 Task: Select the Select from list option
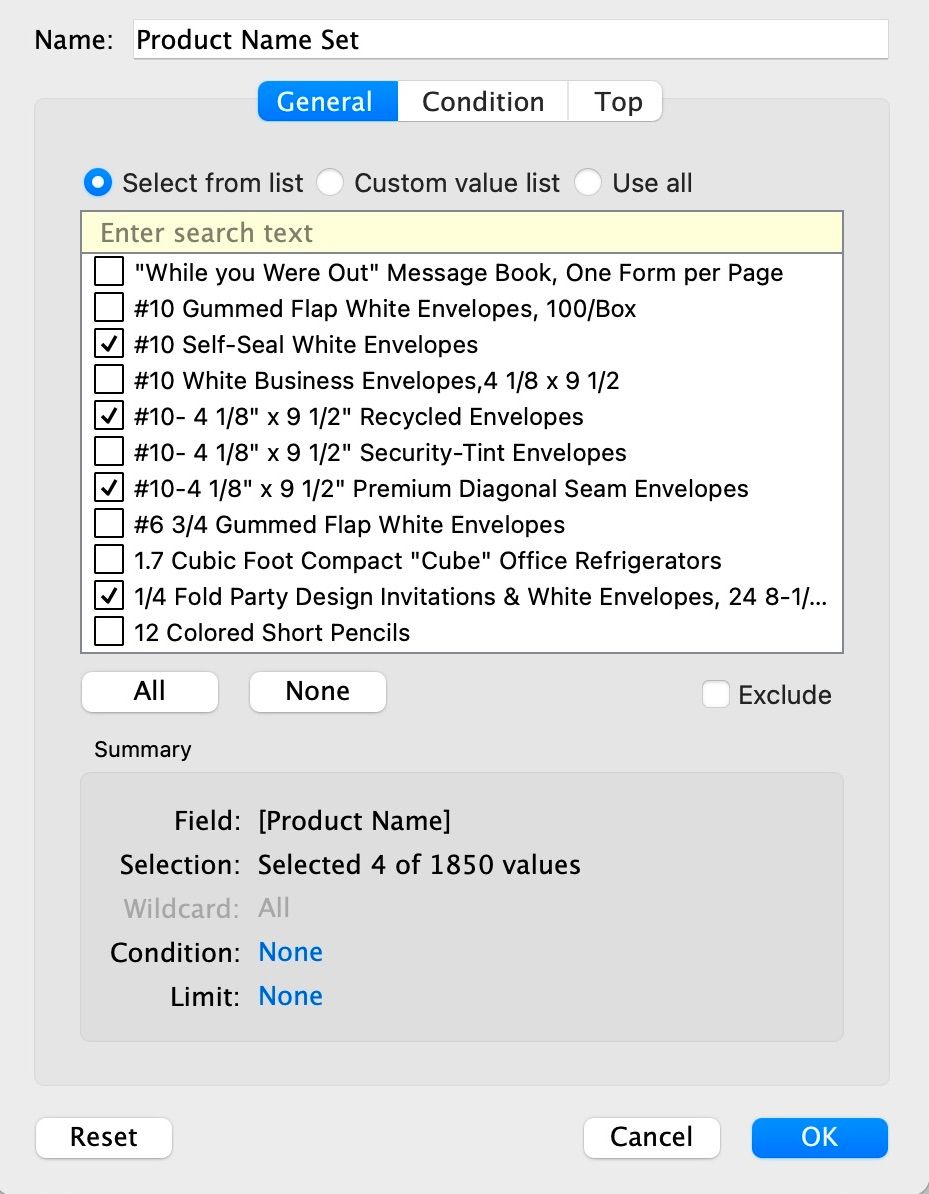coord(98,183)
